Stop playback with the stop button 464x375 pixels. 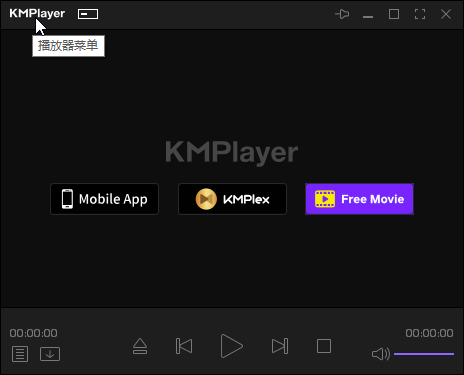pyautogui.click(x=324, y=346)
